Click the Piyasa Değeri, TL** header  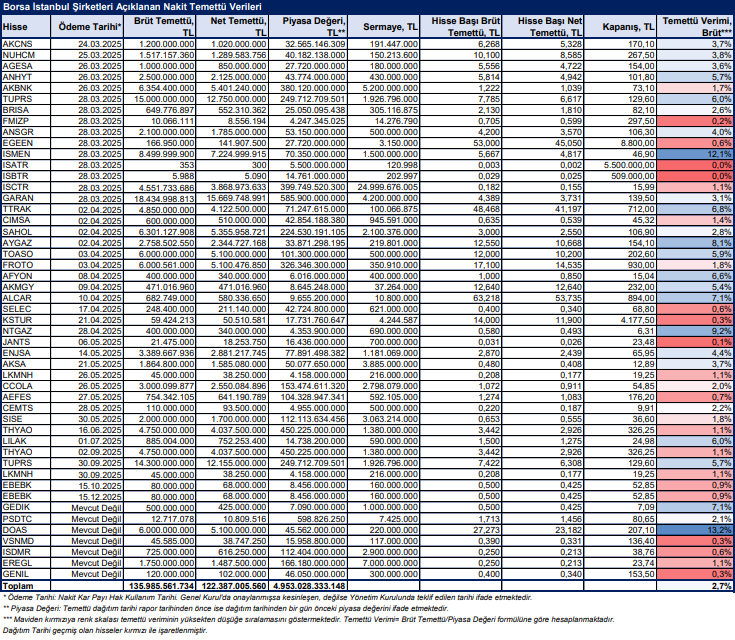(x=308, y=27)
